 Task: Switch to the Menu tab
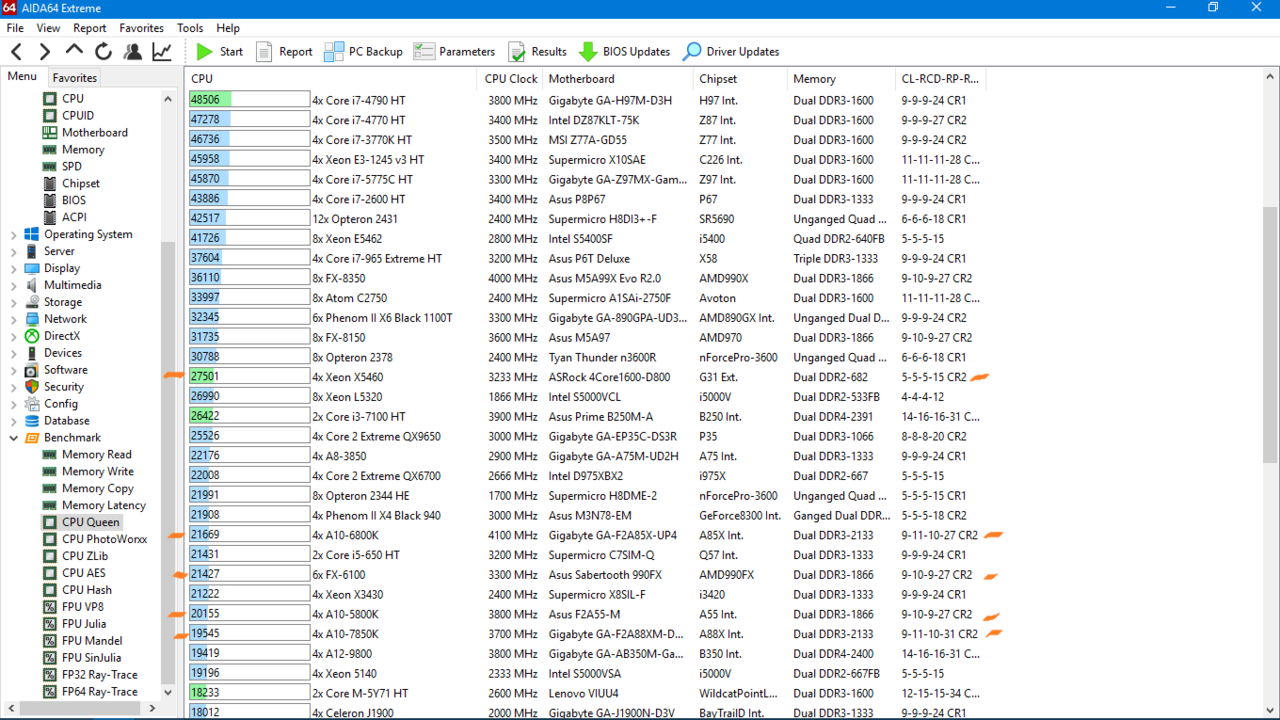pyautogui.click(x=22, y=77)
